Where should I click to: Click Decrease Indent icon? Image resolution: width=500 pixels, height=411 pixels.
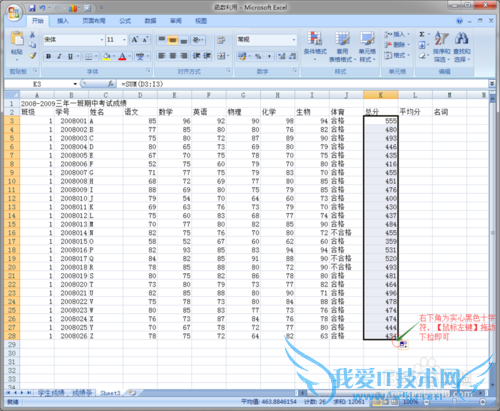(x=196, y=56)
